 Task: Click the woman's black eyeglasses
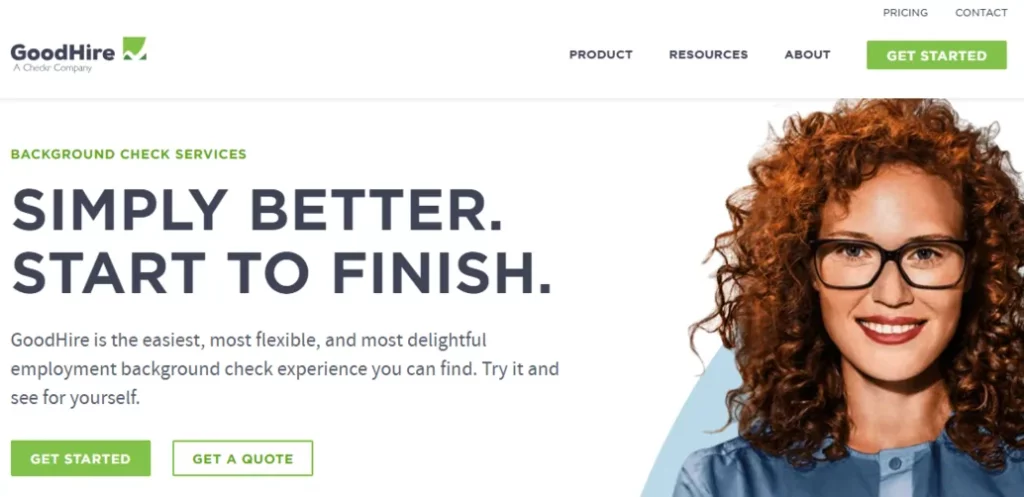(x=888, y=263)
